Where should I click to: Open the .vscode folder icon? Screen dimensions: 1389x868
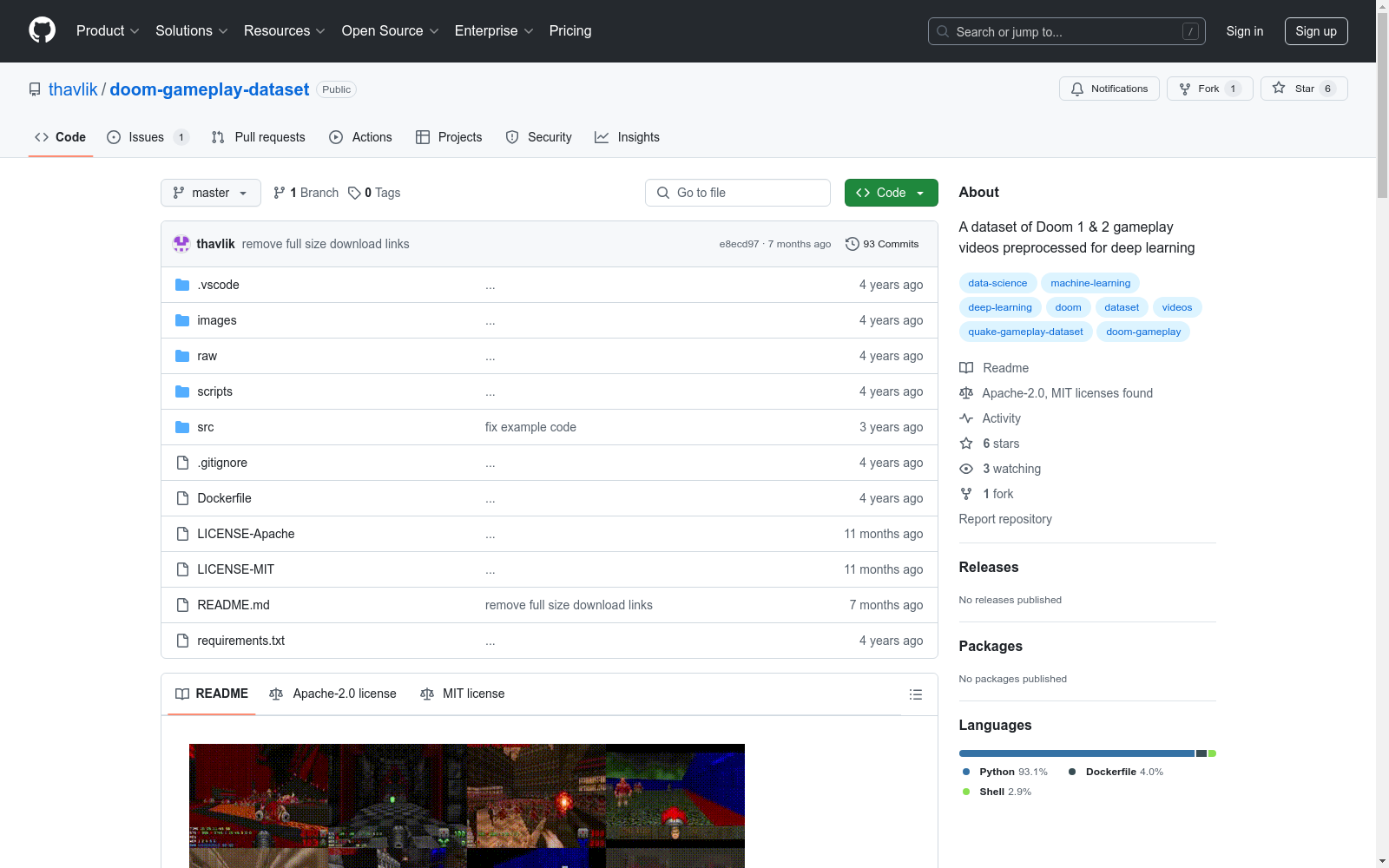click(x=182, y=285)
